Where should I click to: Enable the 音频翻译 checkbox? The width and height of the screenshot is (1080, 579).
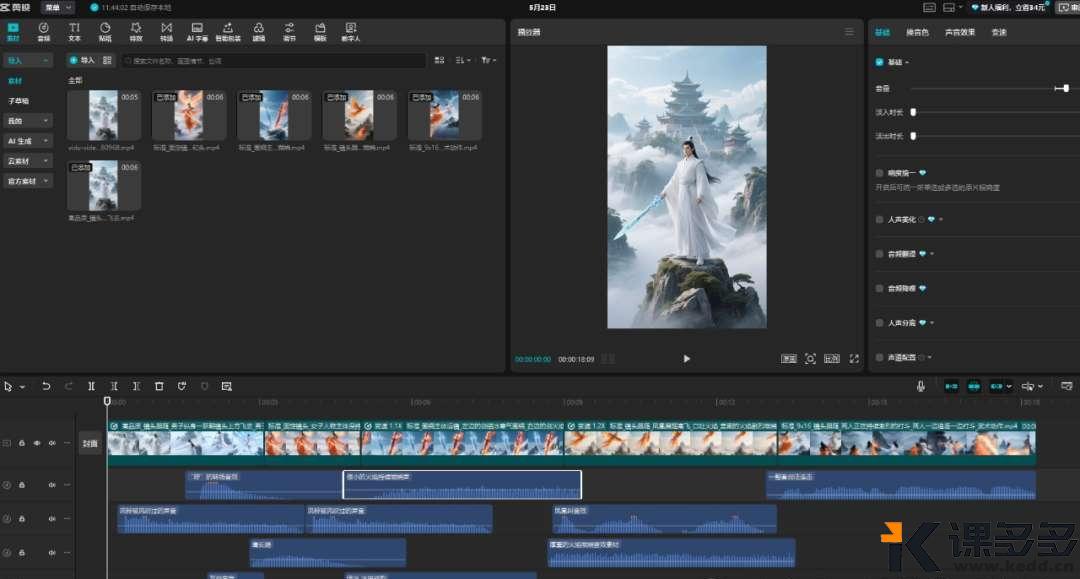880,254
